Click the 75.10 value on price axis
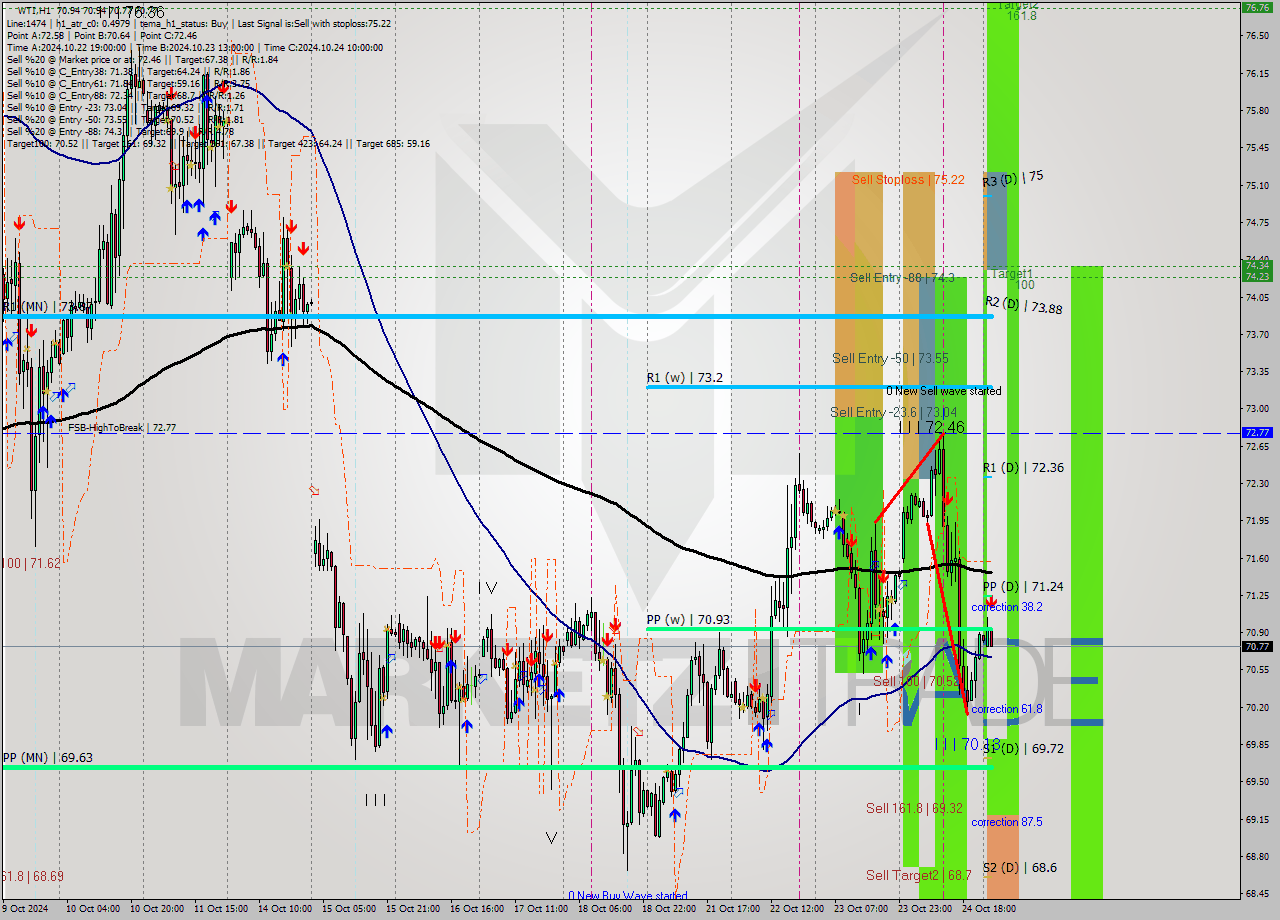Image resolution: width=1280 pixels, height=920 pixels. coord(1256,185)
